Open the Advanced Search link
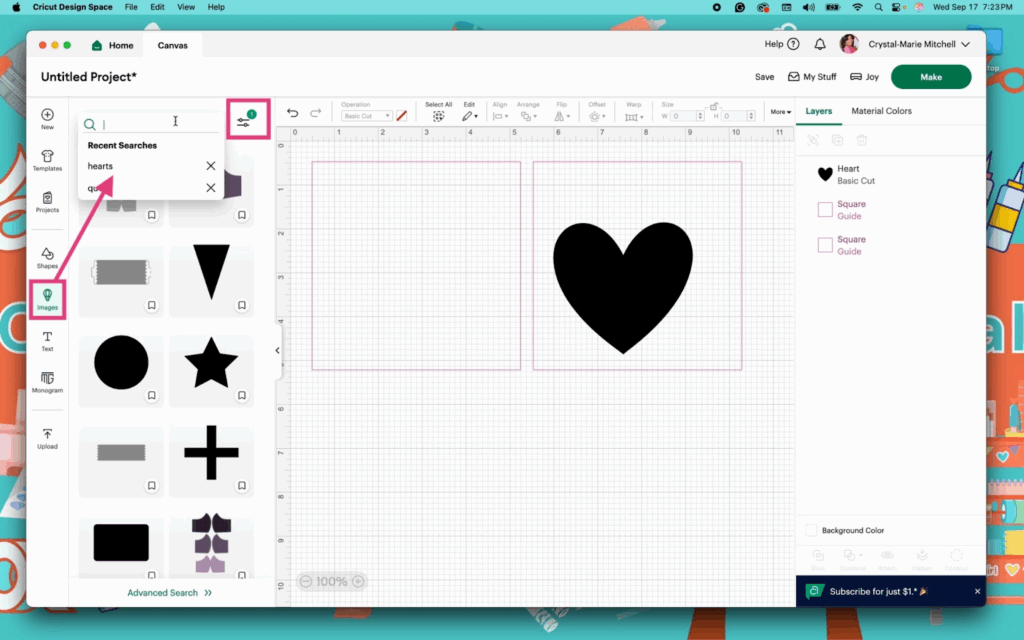This screenshot has width=1024, height=640. 169,593
